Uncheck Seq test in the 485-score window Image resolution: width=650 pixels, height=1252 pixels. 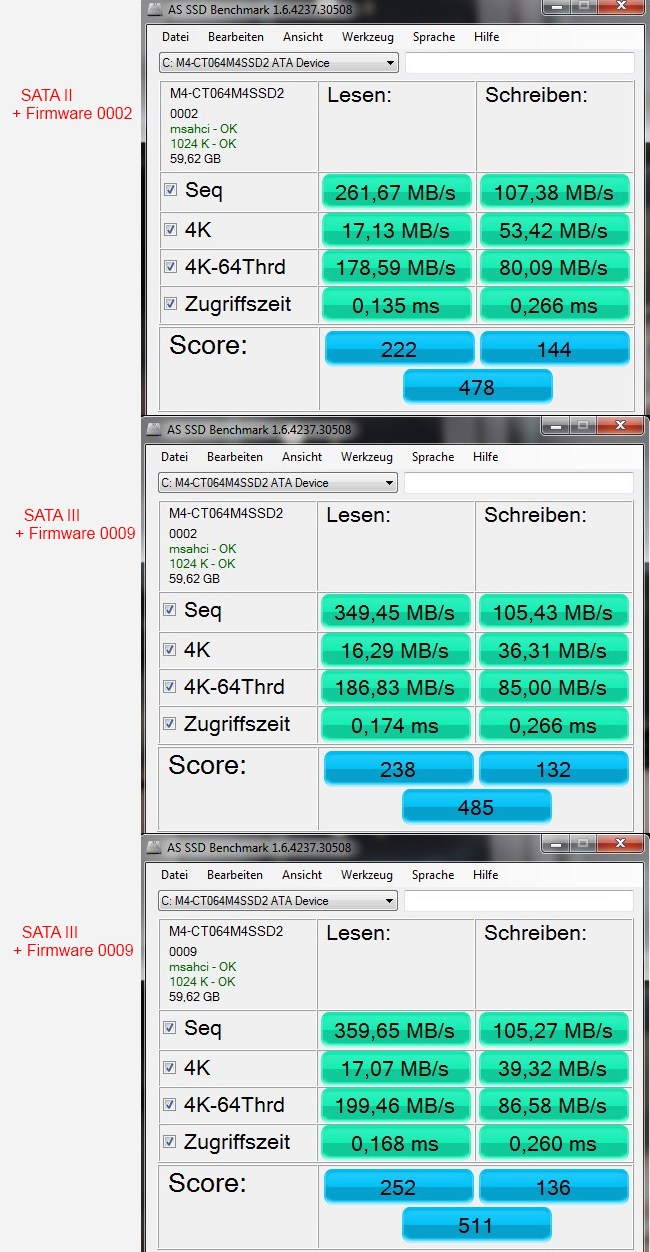click(170, 610)
